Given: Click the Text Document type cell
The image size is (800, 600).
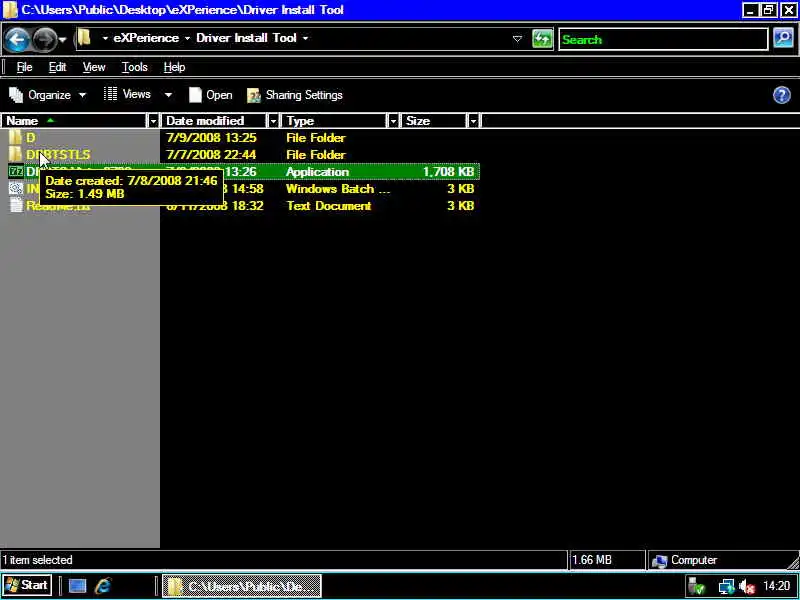Looking at the screenshot, I should [329, 206].
